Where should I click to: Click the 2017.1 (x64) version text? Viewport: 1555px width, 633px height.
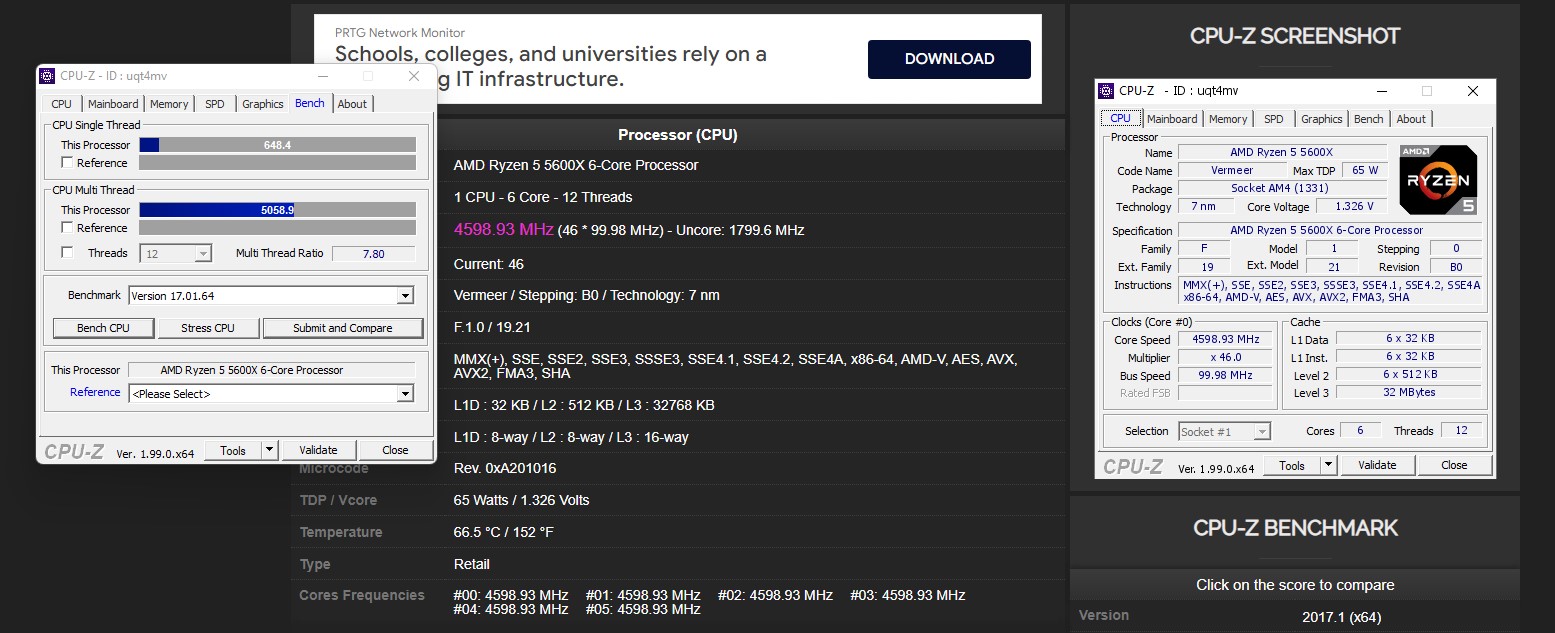tap(1341, 617)
